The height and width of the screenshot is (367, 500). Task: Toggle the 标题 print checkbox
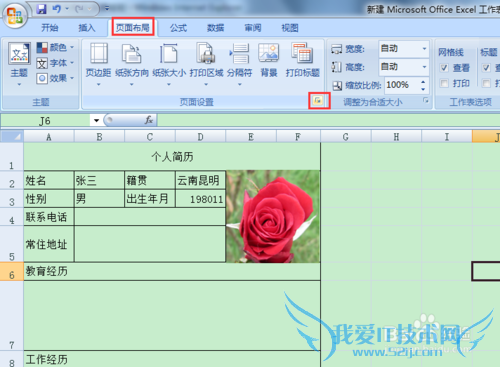click(x=486, y=83)
